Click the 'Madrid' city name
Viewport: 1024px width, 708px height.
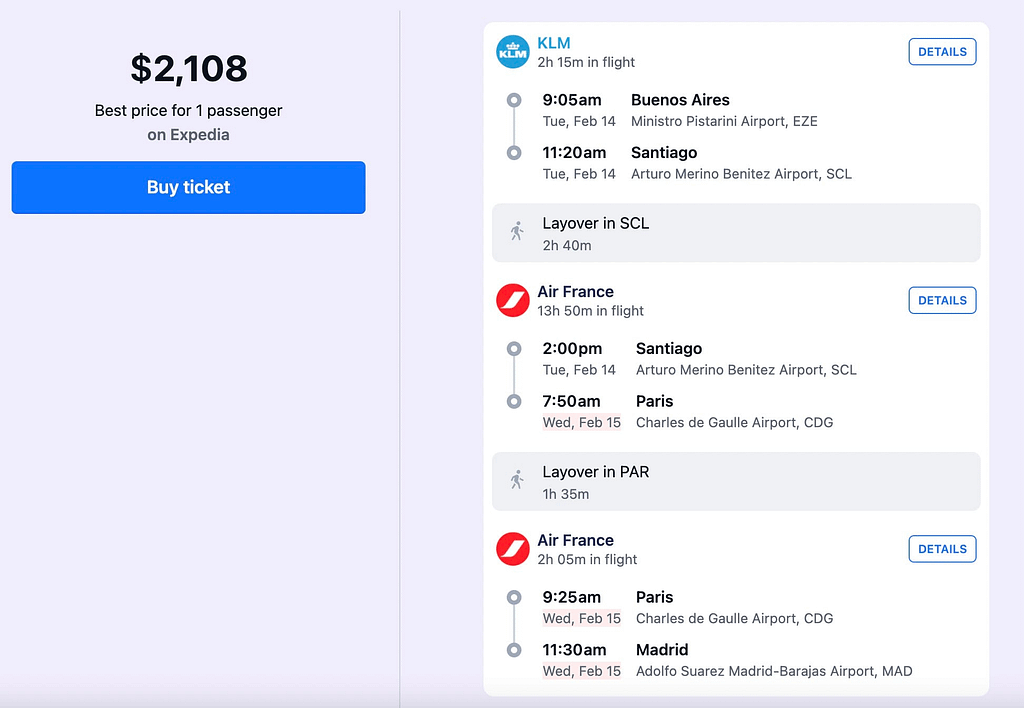coord(662,650)
